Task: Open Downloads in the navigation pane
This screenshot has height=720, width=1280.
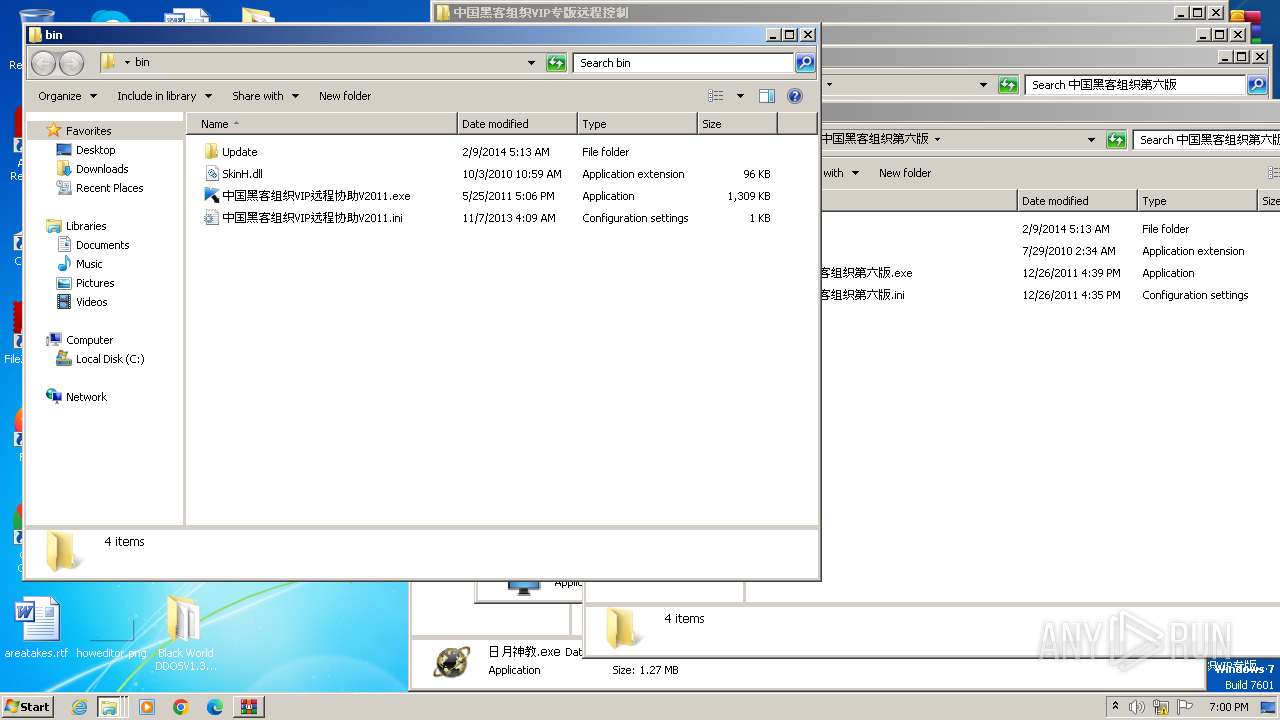Action: click(102, 169)
